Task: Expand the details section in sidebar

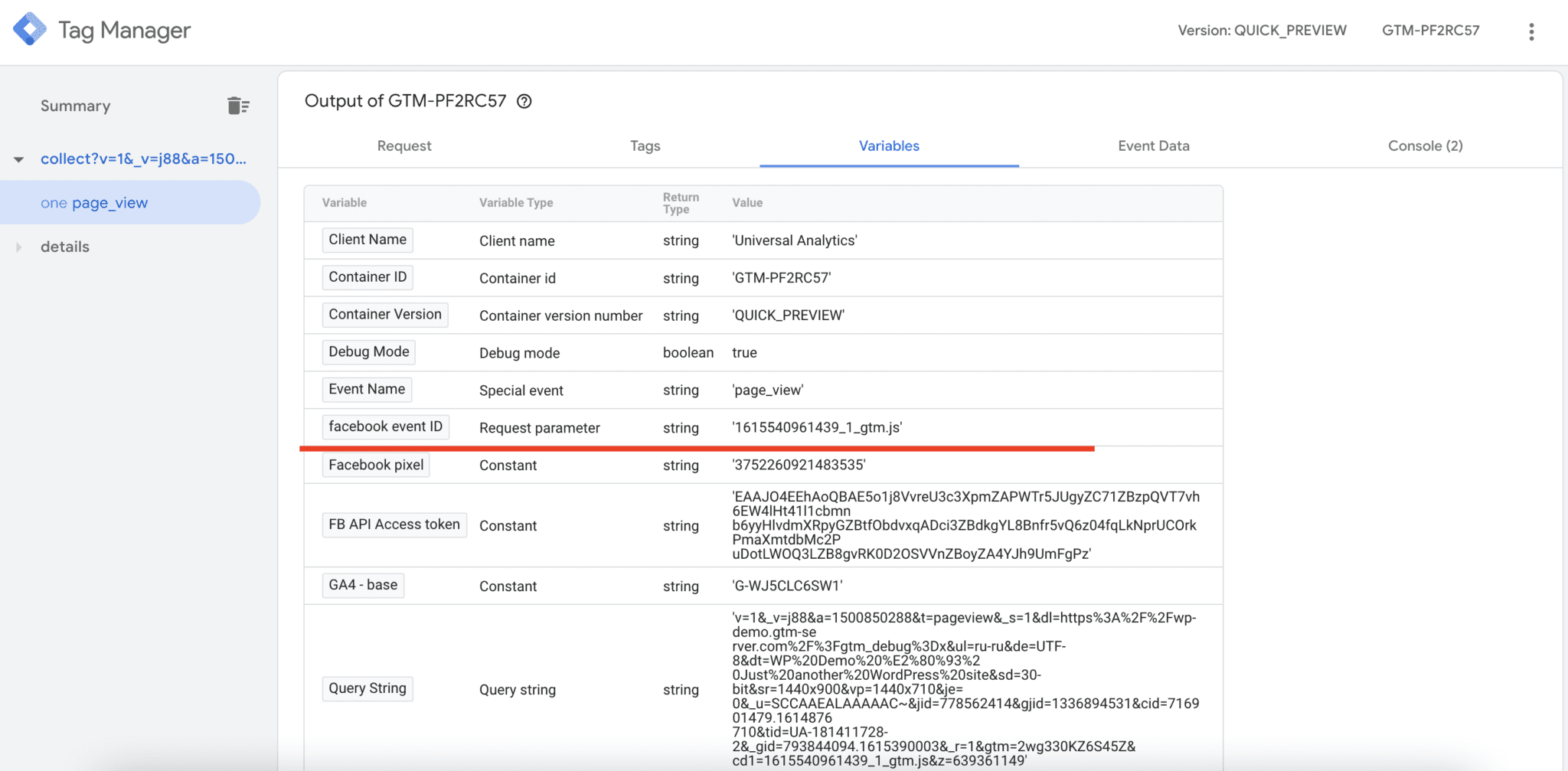Action: (18, 247)
